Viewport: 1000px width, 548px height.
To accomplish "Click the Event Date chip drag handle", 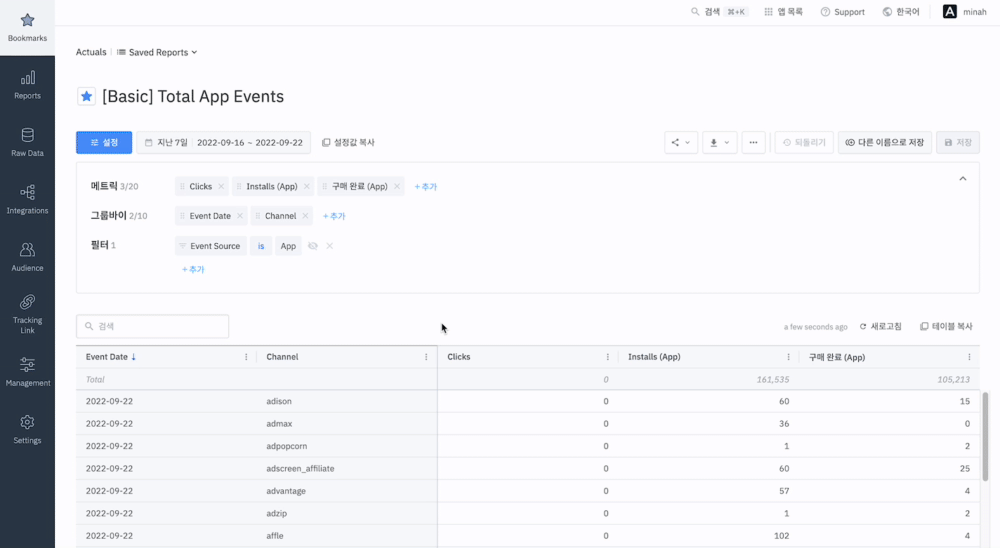I will 182,216.
